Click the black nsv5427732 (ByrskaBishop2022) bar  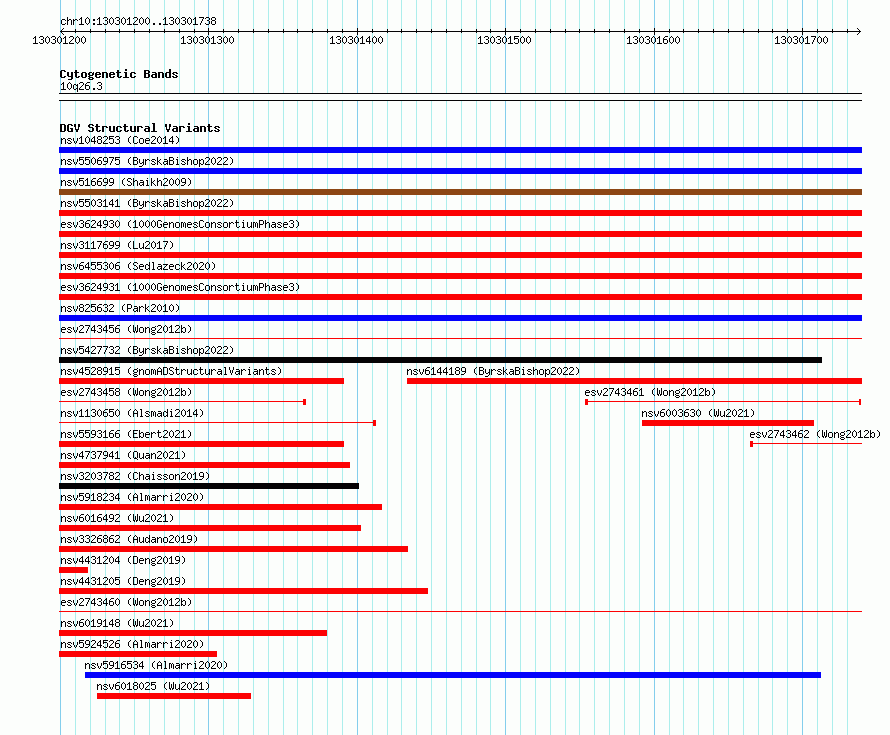click(440, 360)
